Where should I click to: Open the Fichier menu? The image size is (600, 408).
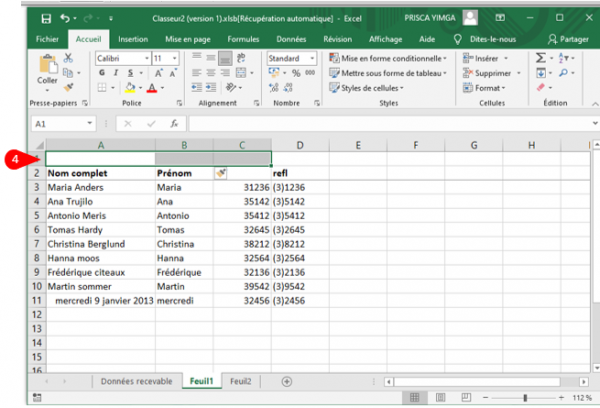coord(47,39)
